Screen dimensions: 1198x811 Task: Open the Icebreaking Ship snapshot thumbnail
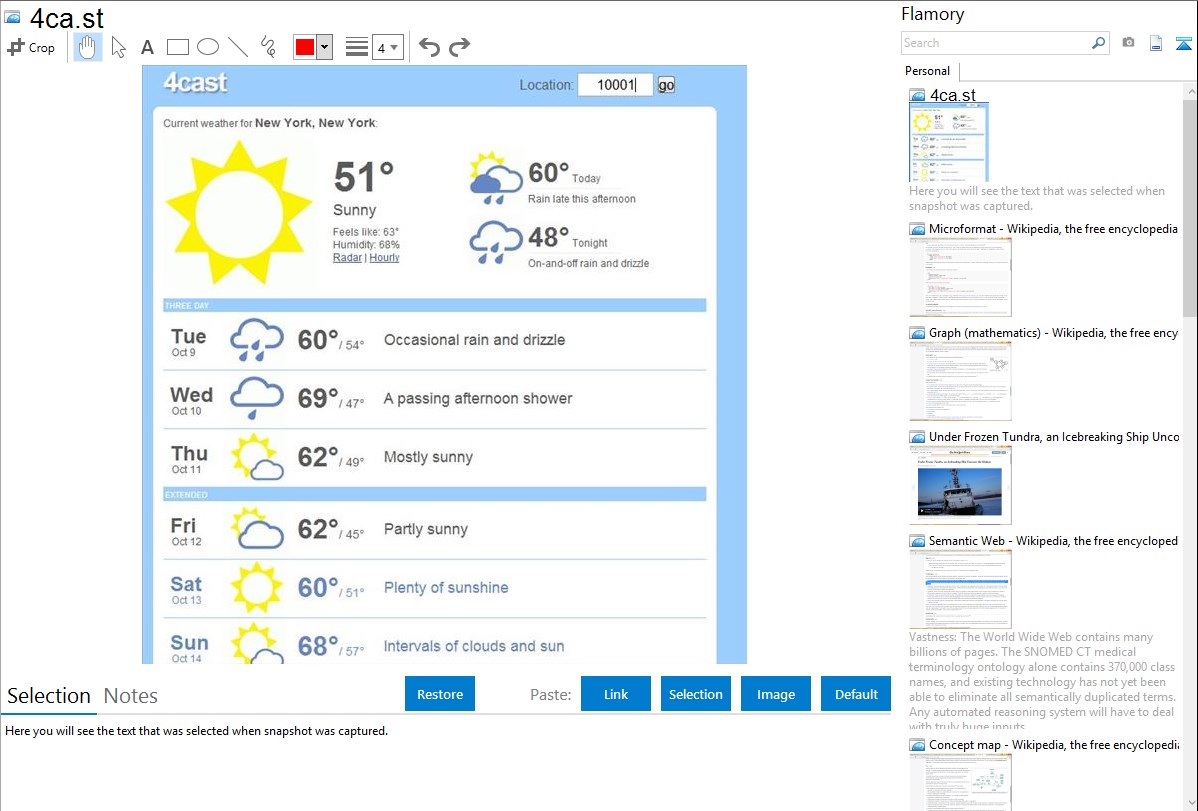tap(960, 485)
